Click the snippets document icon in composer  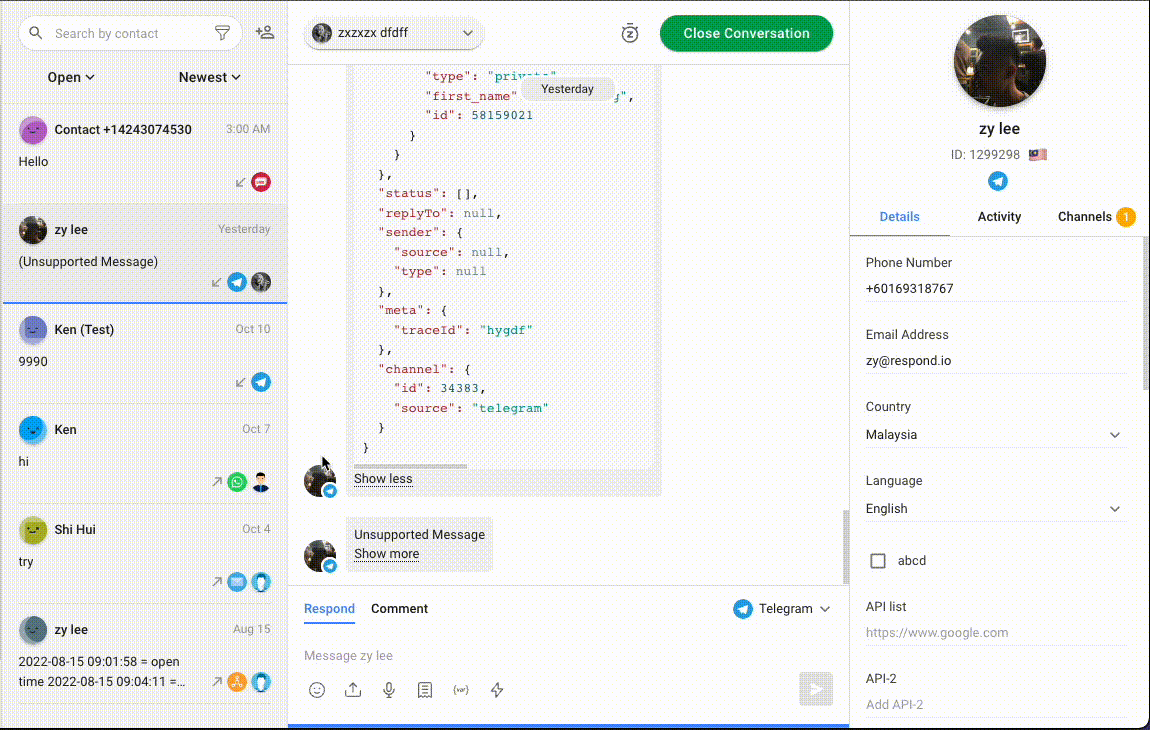click(425, 690)
